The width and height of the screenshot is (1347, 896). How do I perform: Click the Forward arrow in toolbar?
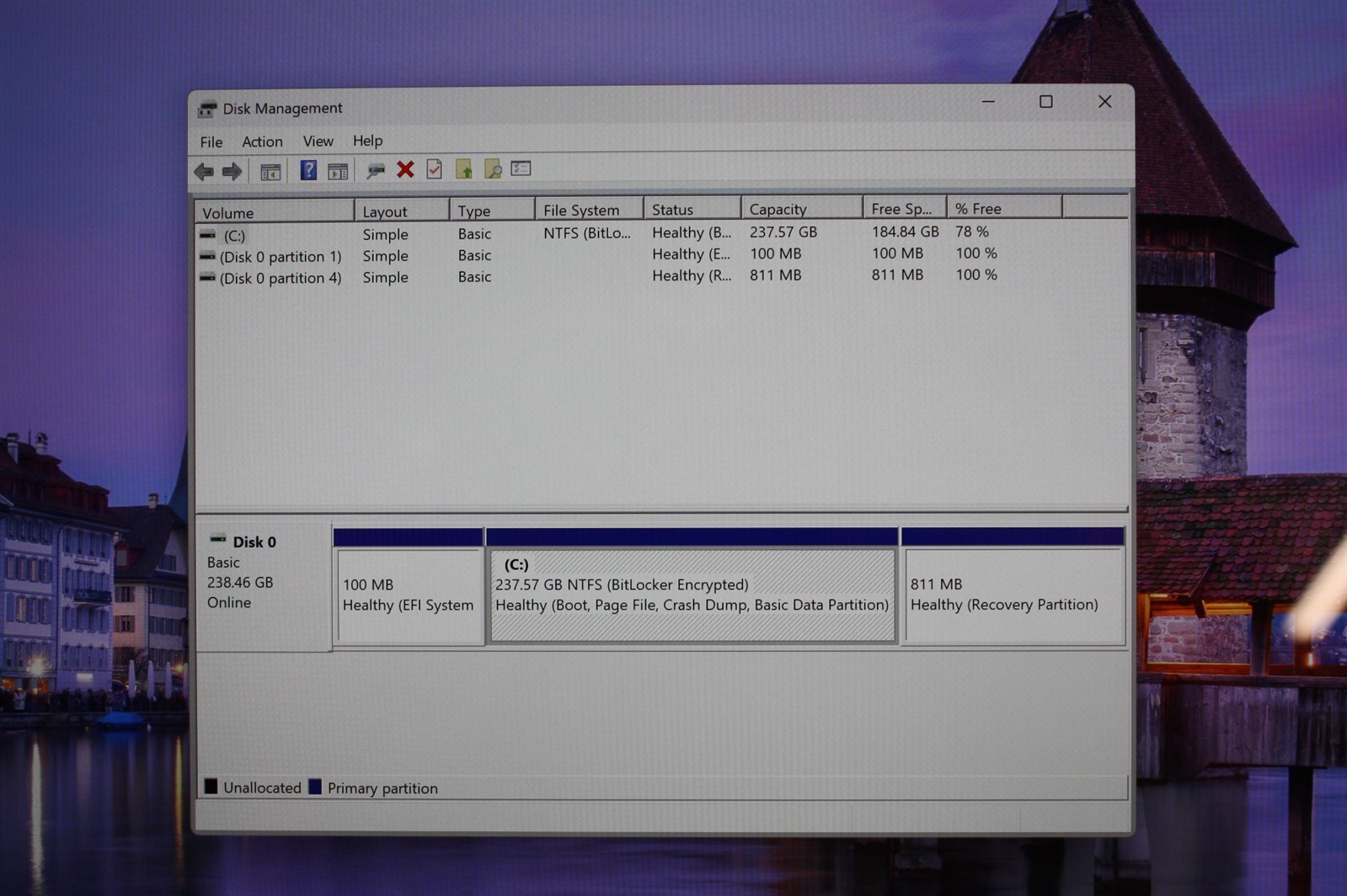pos(233,172)
